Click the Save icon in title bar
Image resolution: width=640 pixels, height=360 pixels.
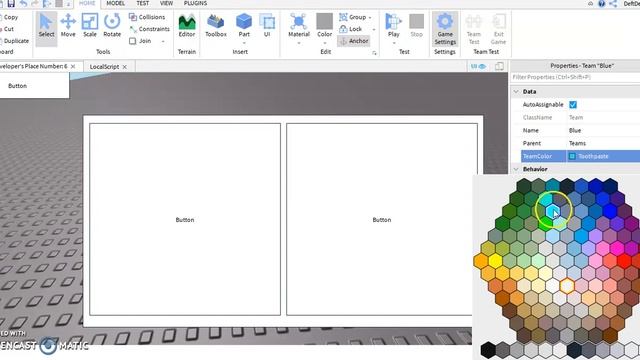[x=11, y=4]
